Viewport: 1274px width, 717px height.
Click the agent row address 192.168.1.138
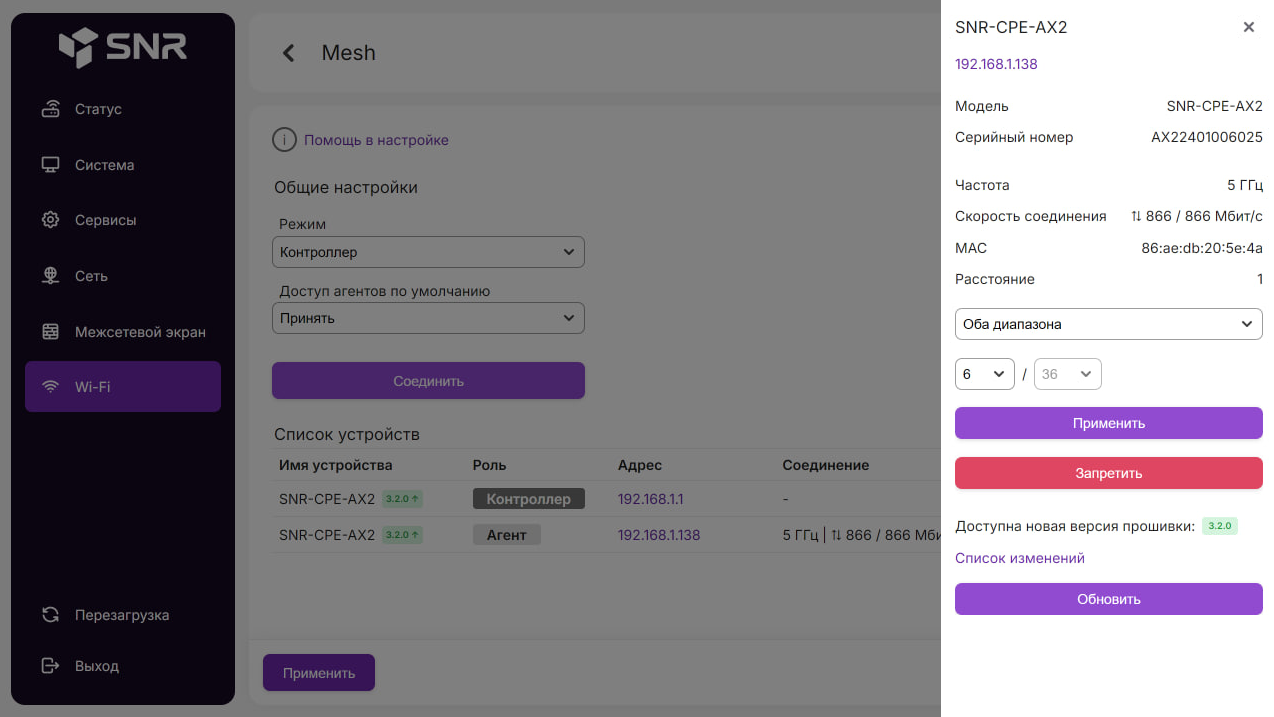[658, 535]
